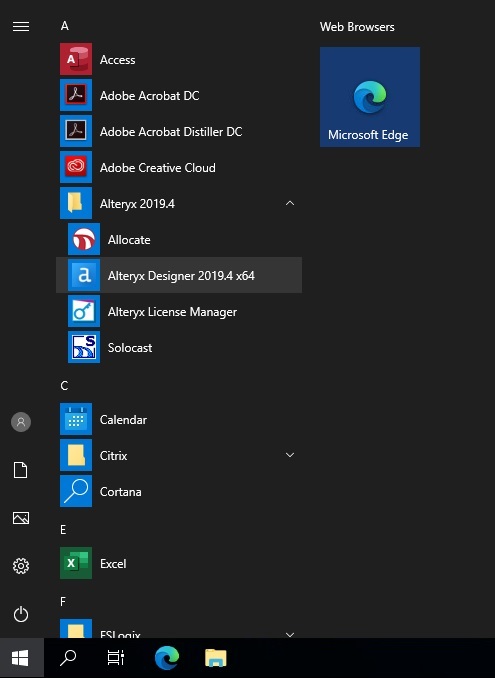Open Alteryx License Manager

pyautogui.click(x=179, y=311)
